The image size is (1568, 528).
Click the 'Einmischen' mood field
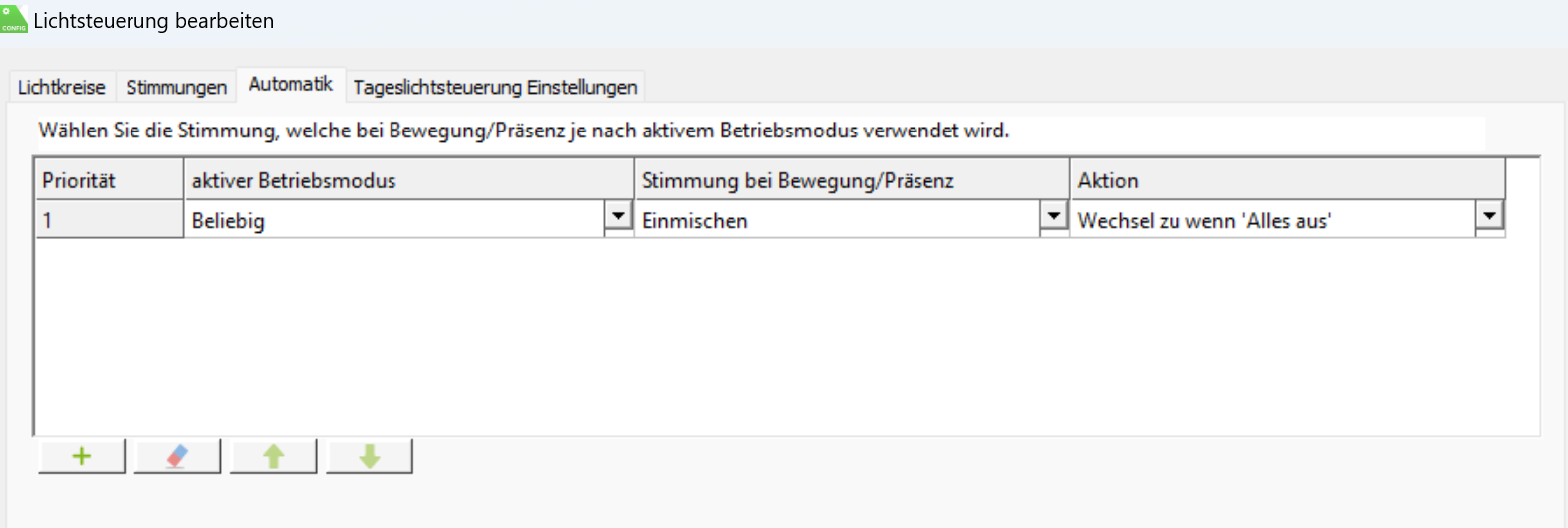click(839, 220)
